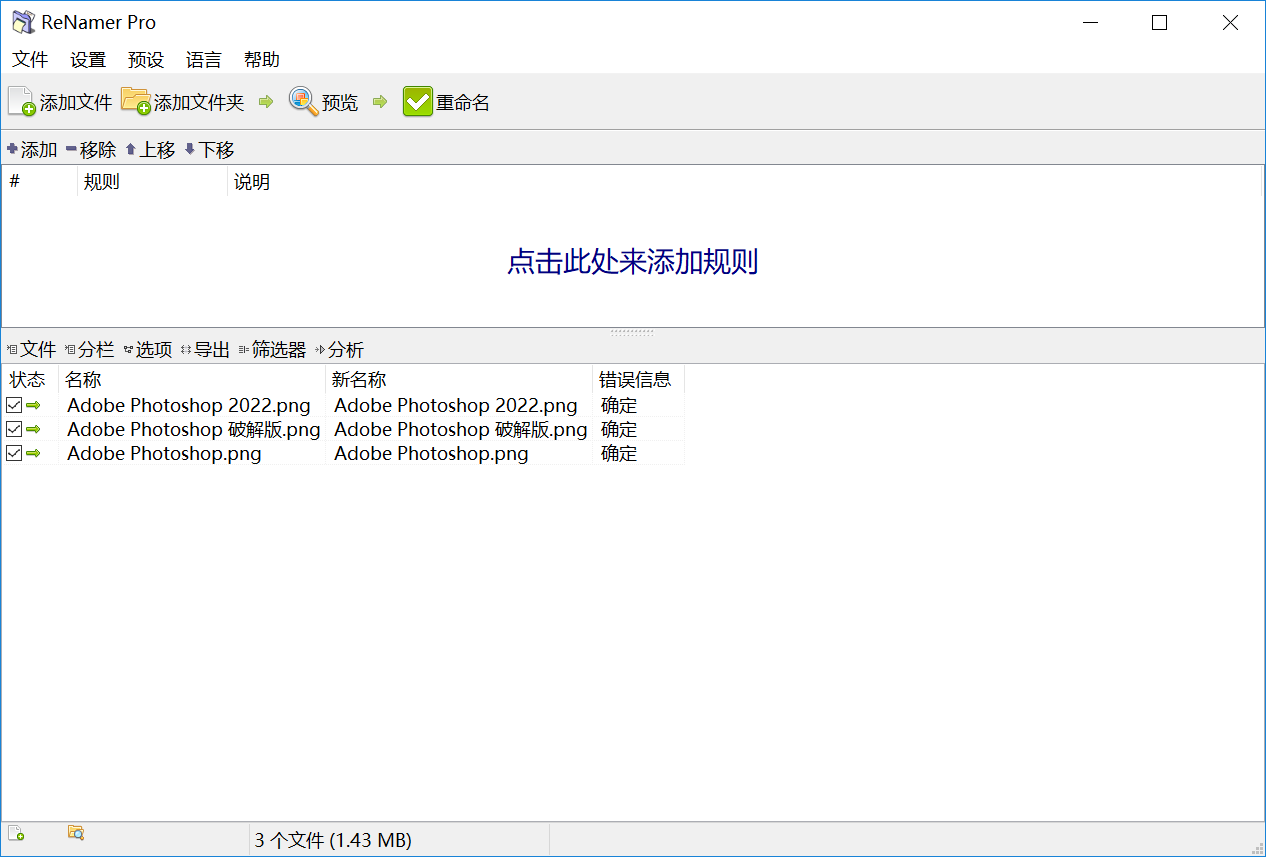Click the window resize grip corner
The image size is (1266, 857).
tap(1256, 847)
